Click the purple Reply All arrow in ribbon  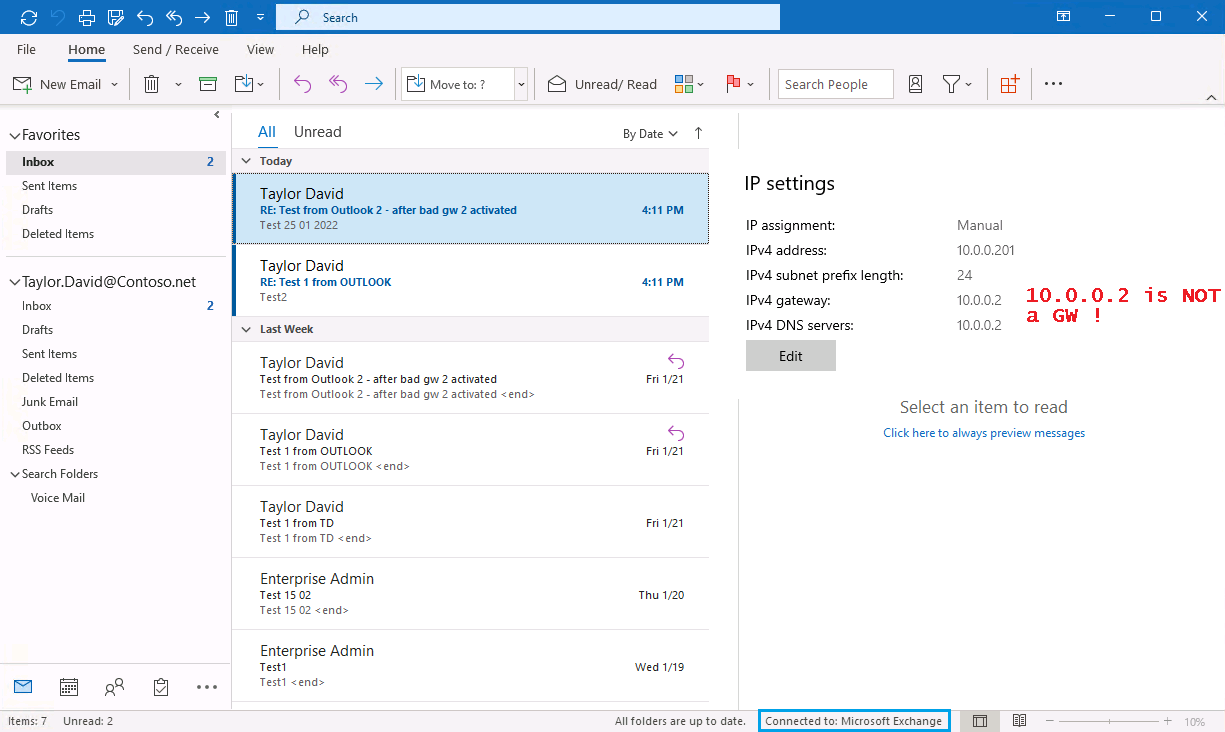coord(338,84)
